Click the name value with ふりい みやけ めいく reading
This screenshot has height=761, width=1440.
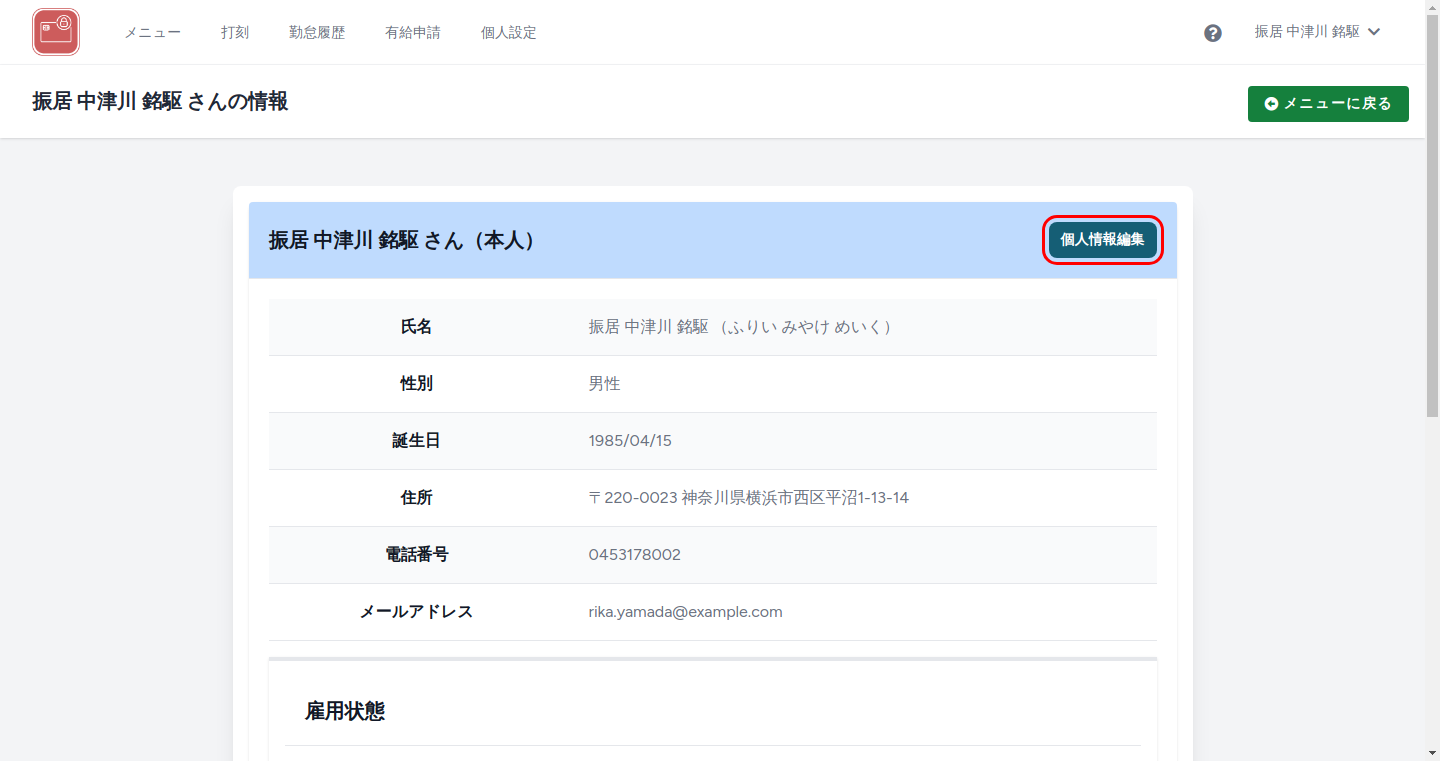pos(739,327)
